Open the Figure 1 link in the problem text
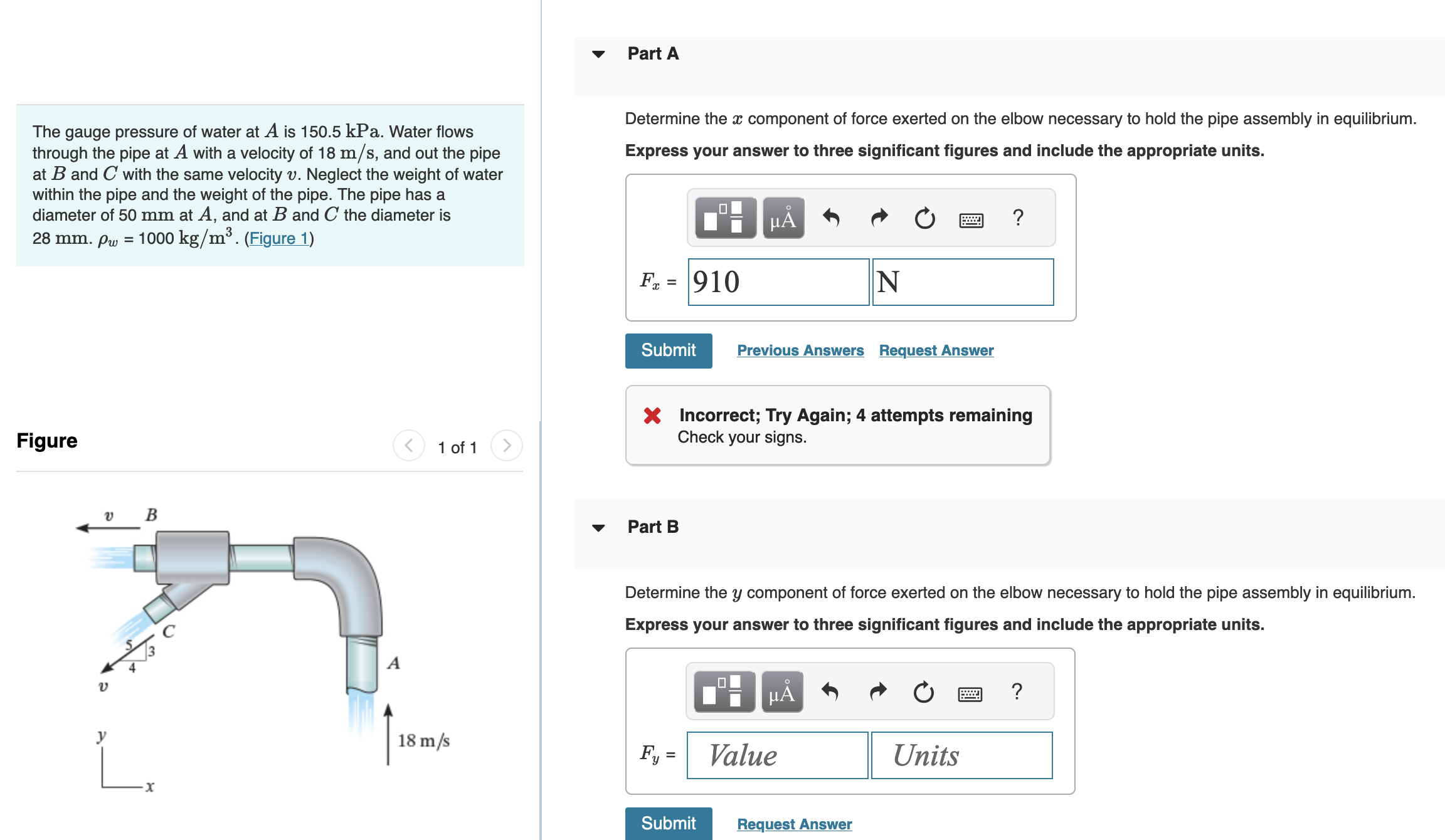This screenshot has height=840, width=1445. coord(278,238)
